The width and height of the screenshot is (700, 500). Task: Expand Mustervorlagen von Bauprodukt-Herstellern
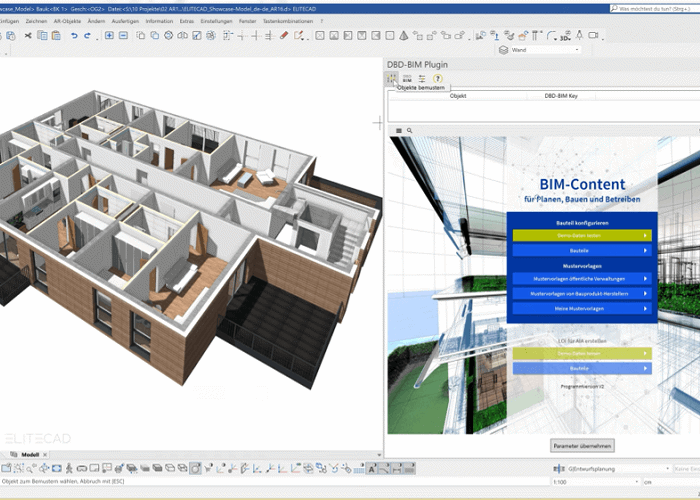pos(582,294)
